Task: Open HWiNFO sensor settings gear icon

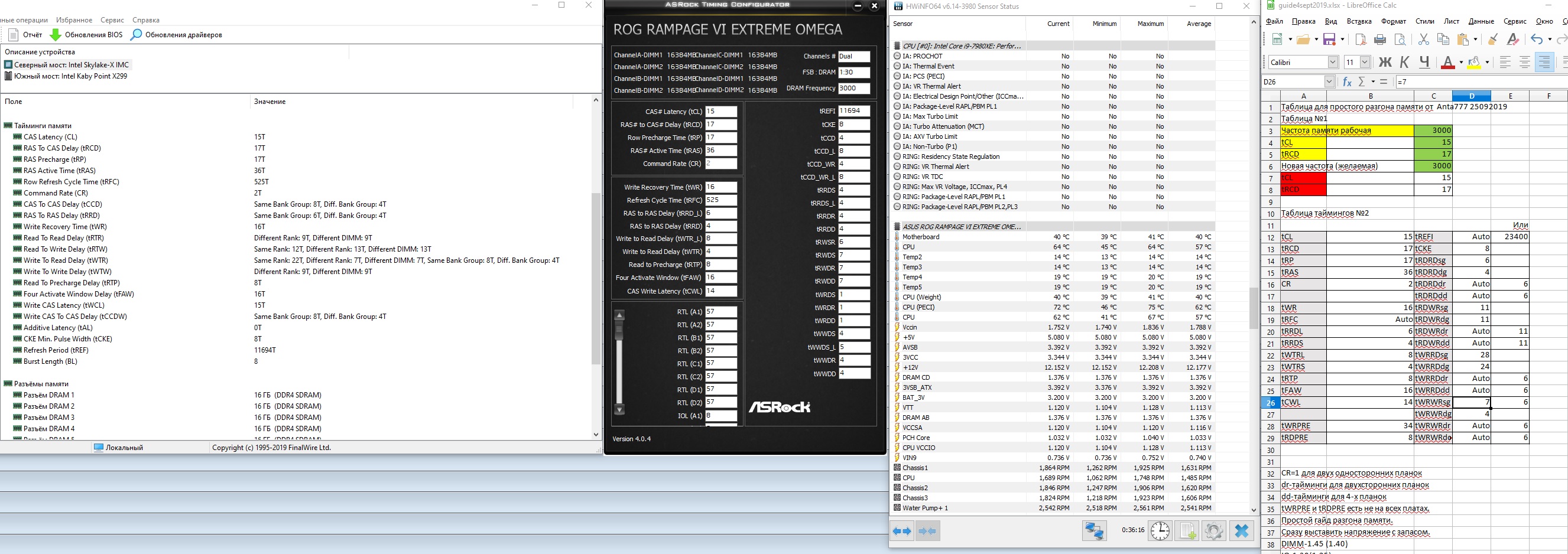Action: pos(1213,531)
